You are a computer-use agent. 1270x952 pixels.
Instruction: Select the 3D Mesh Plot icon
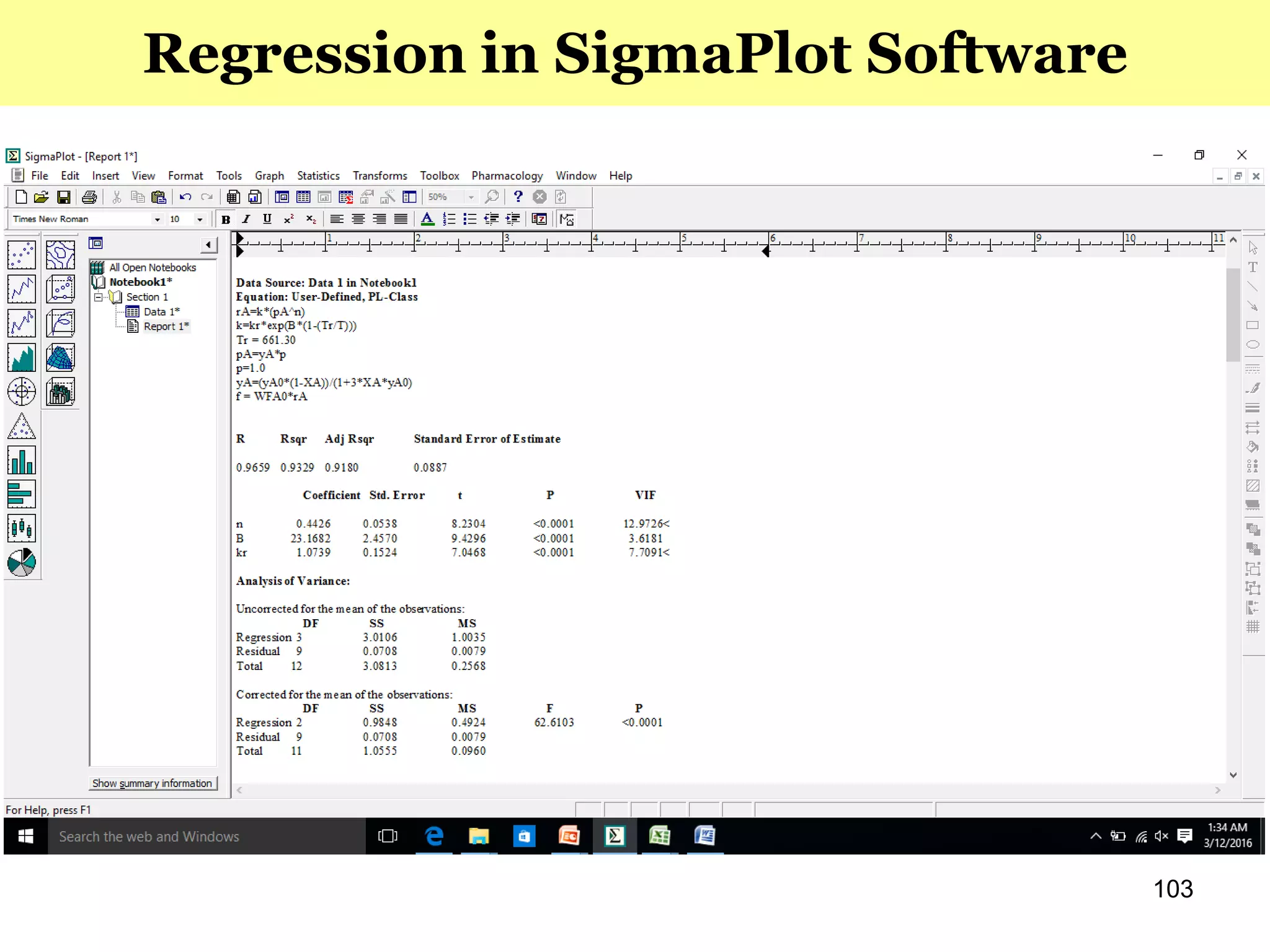61,358
